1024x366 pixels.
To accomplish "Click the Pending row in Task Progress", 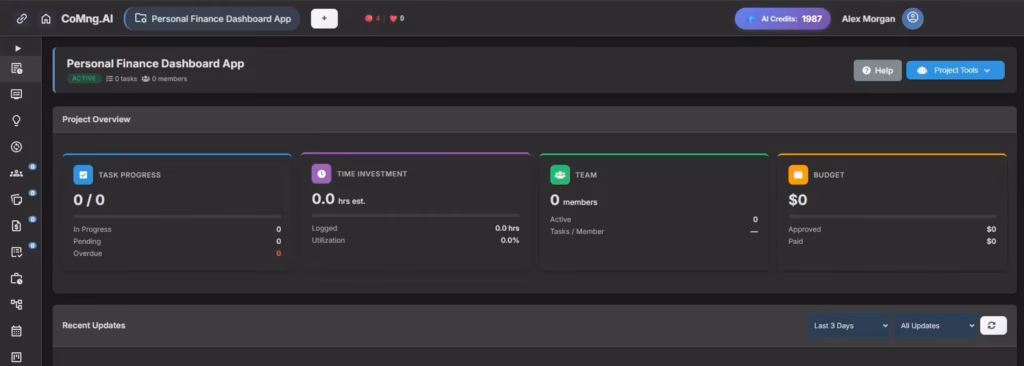I will click(177, 241).
